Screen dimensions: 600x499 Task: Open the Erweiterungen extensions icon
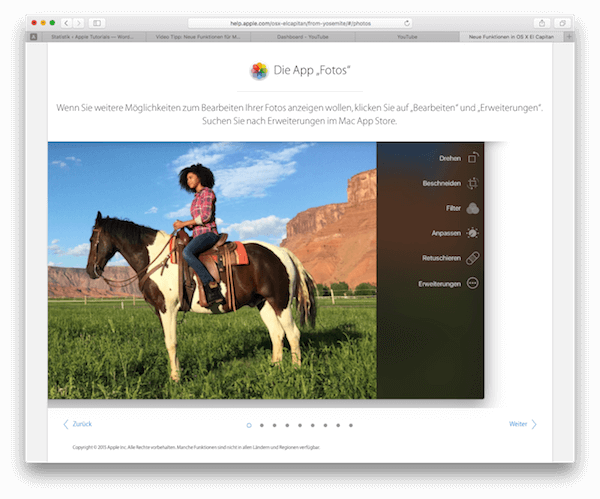pyautogui.click(x=473, y=284)
